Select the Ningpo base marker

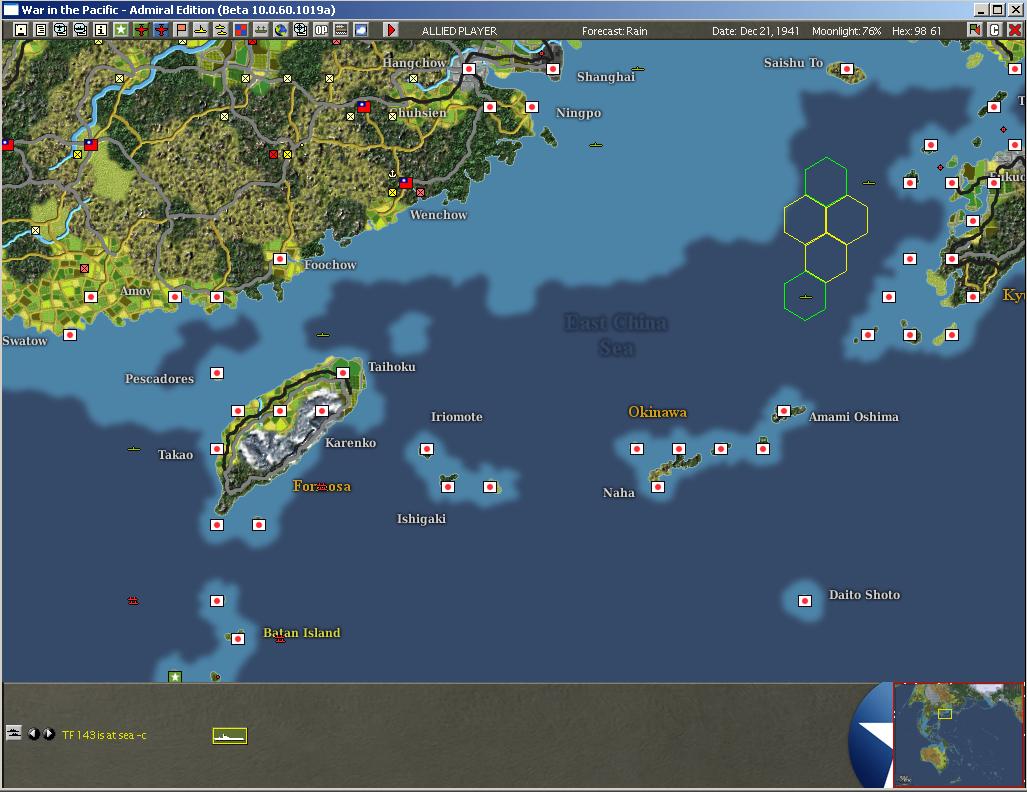532,107
